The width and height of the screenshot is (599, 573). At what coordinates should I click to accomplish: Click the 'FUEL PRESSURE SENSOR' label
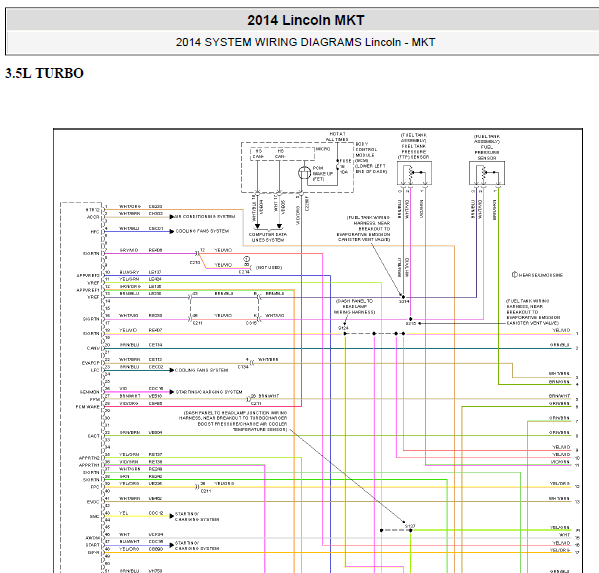point(487,147)
